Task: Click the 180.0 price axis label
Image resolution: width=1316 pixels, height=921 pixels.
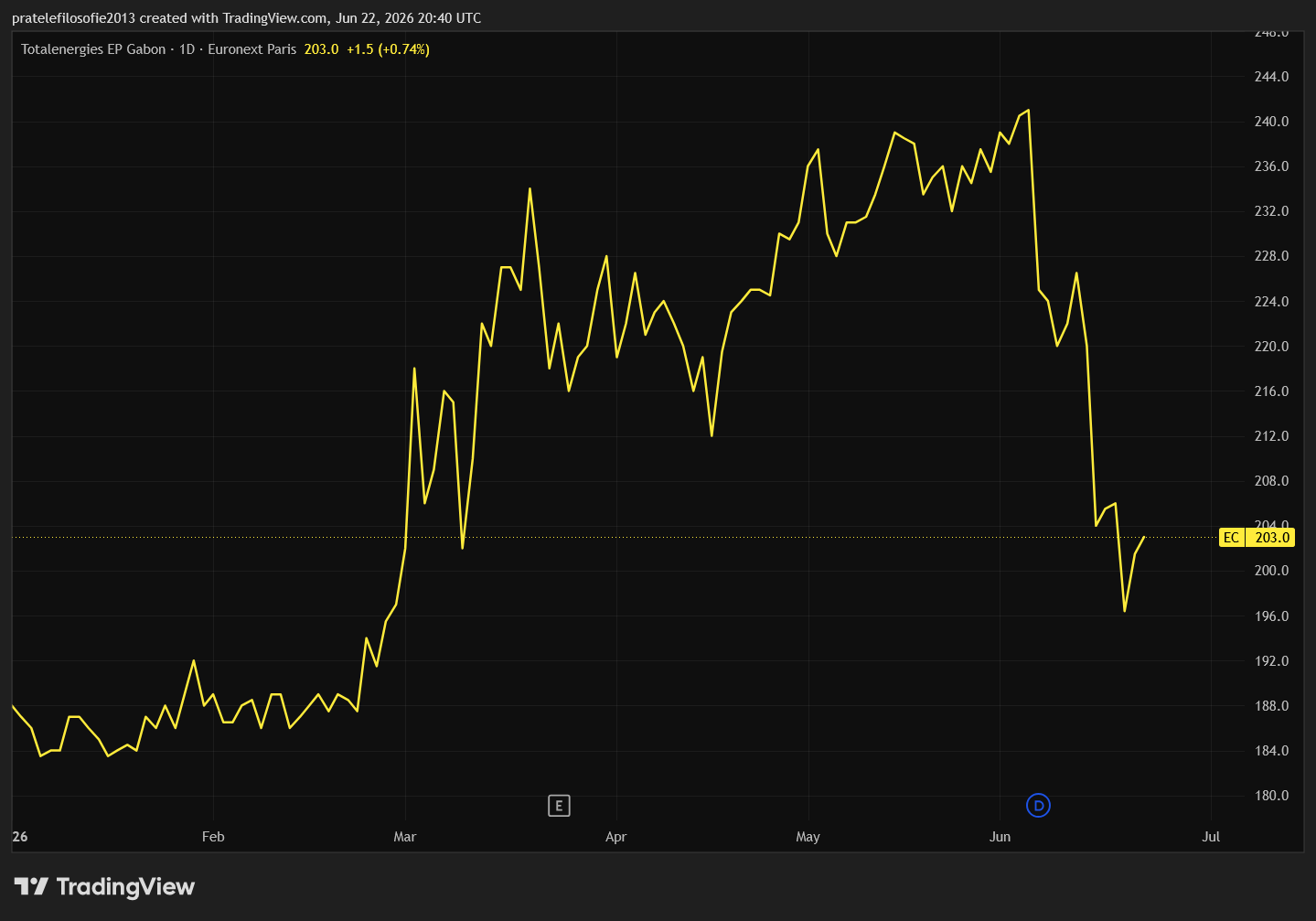Action: pos(1271,796)
